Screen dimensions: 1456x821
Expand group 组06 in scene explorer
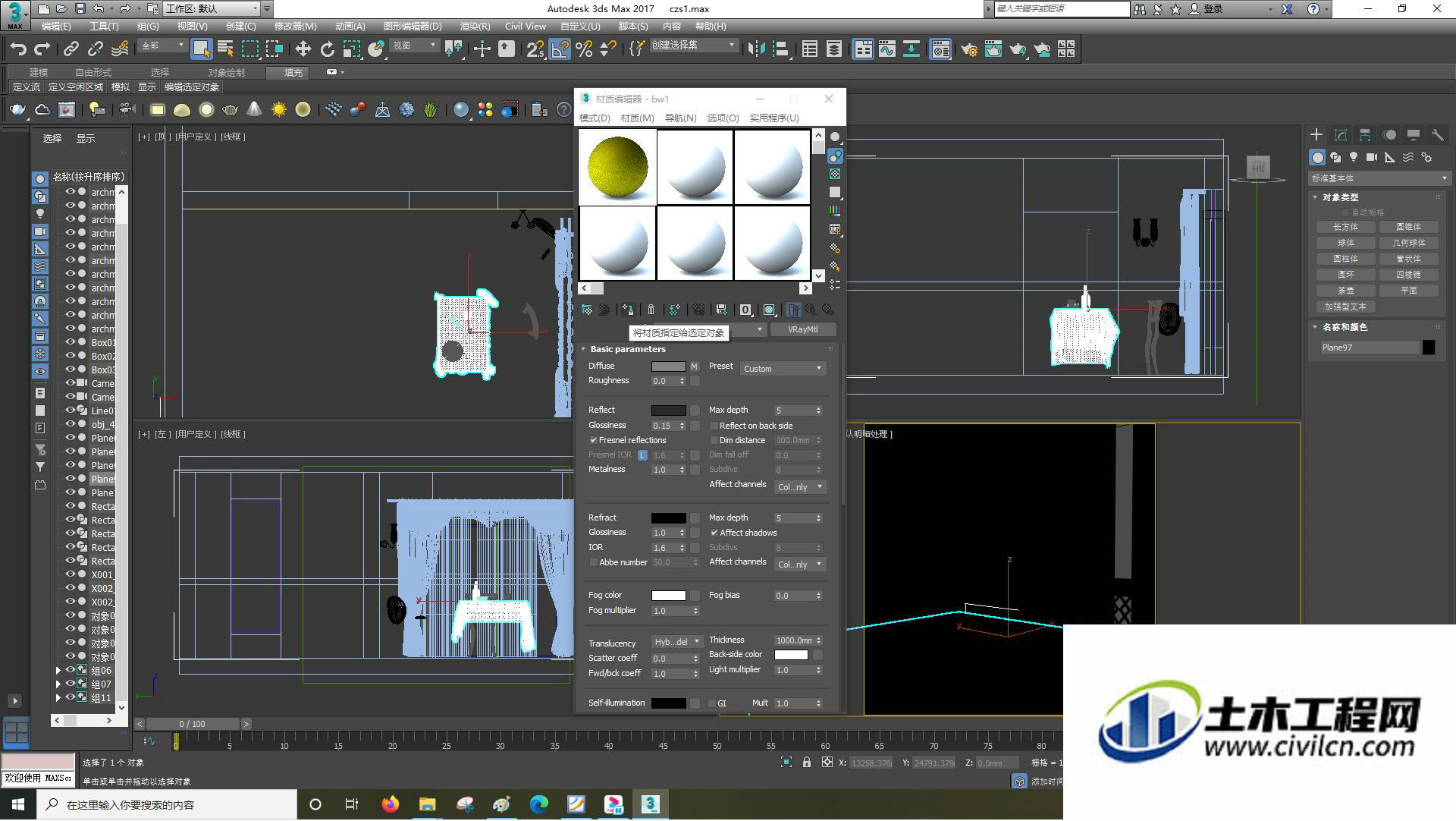[x=58, y=670]
